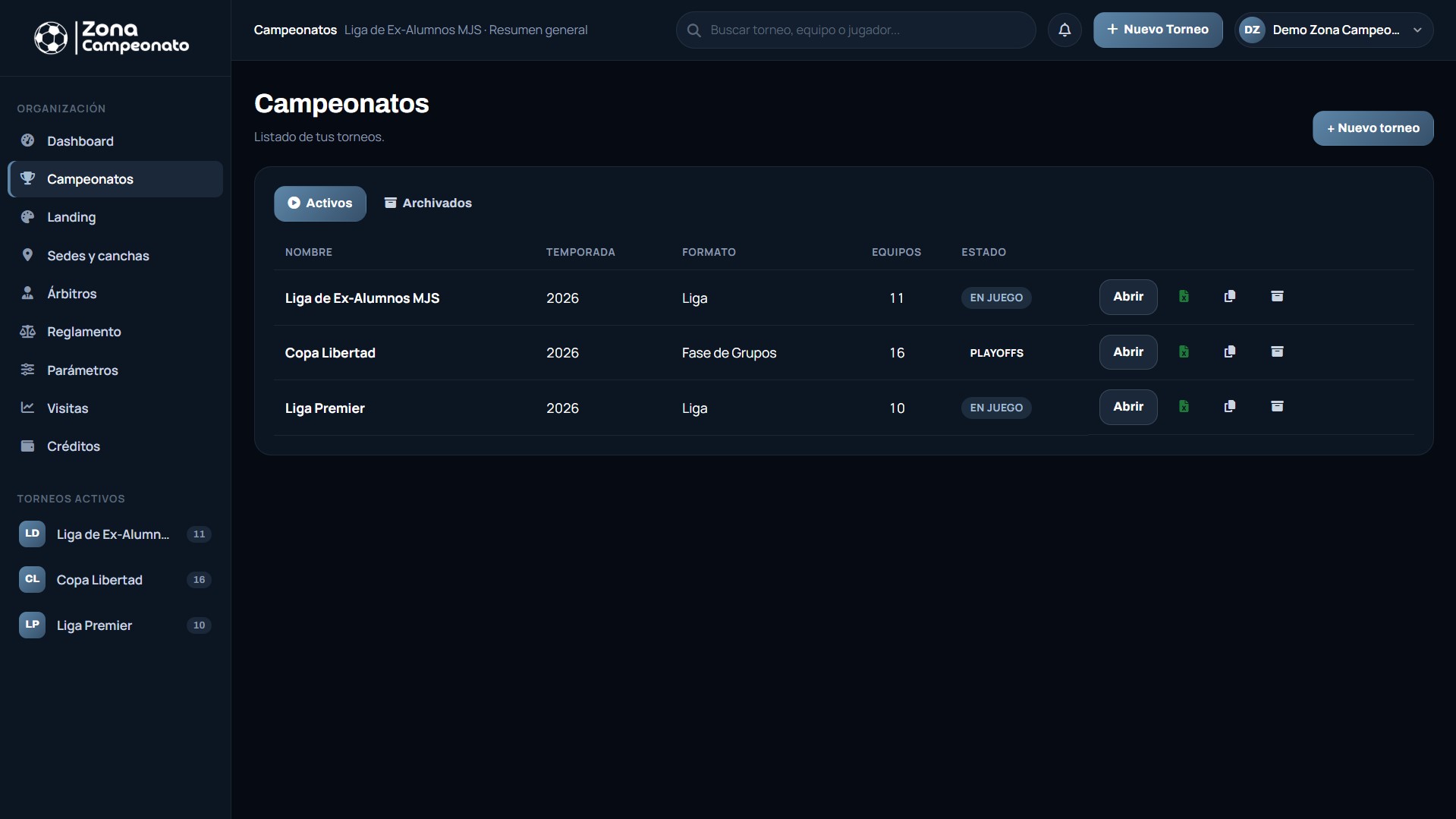The image size is (1456, 819).
Task: Select Campeonatos in the sidebar
Action: (115, 179)
